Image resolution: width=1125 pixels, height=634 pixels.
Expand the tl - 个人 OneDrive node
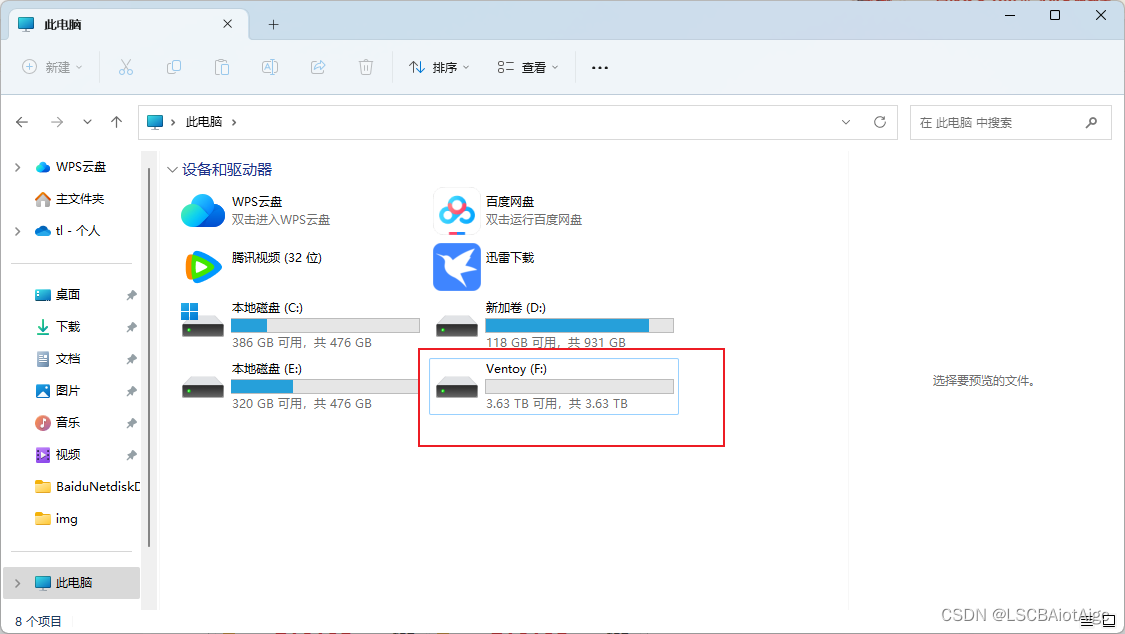click(x=17, y=231)
